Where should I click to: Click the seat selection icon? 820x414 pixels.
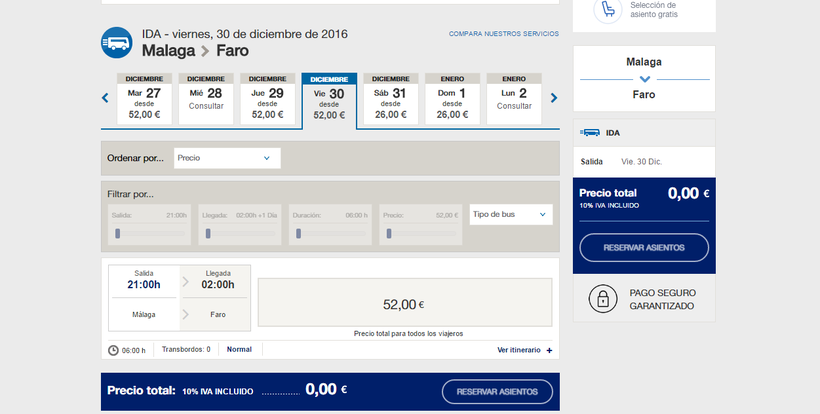click(x=608, y=9)
